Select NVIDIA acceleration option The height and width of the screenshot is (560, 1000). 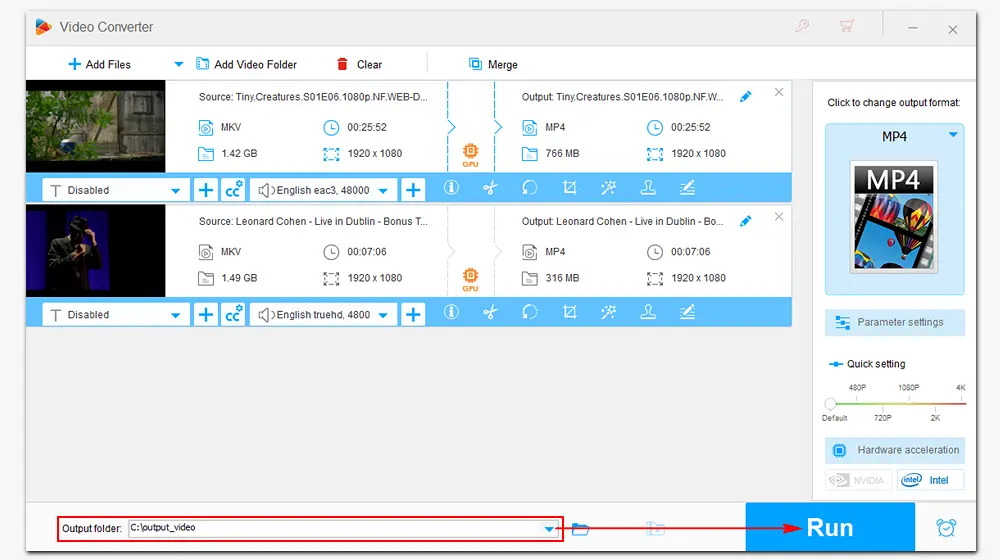click(858, 480)
